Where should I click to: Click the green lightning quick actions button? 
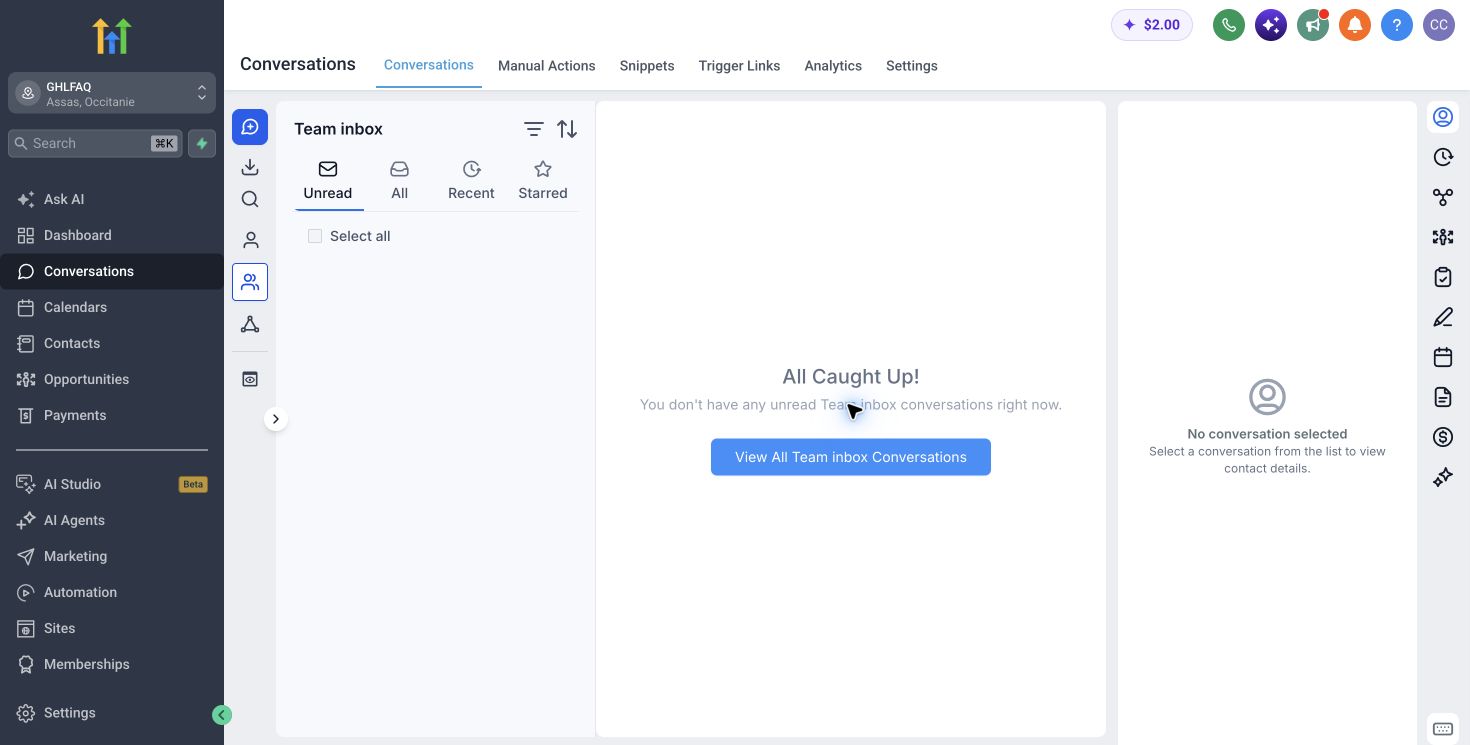coord(202,143)
